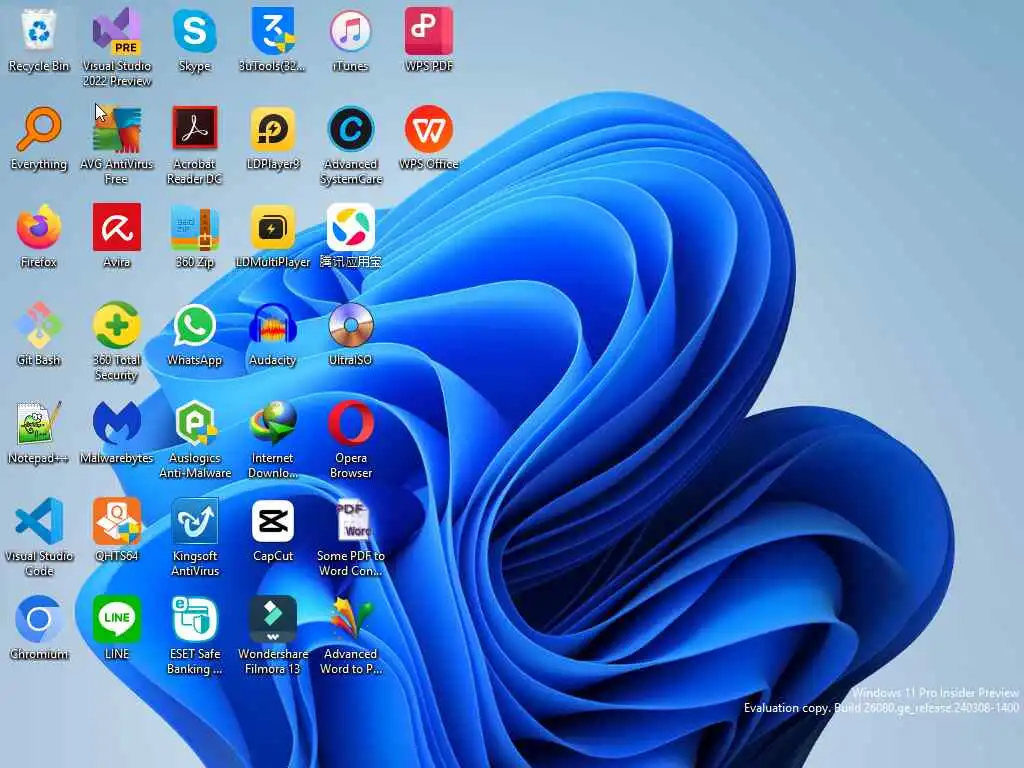Select Wondershare Filmora 13 icon
1024x768 pixels.
[273, 619]
